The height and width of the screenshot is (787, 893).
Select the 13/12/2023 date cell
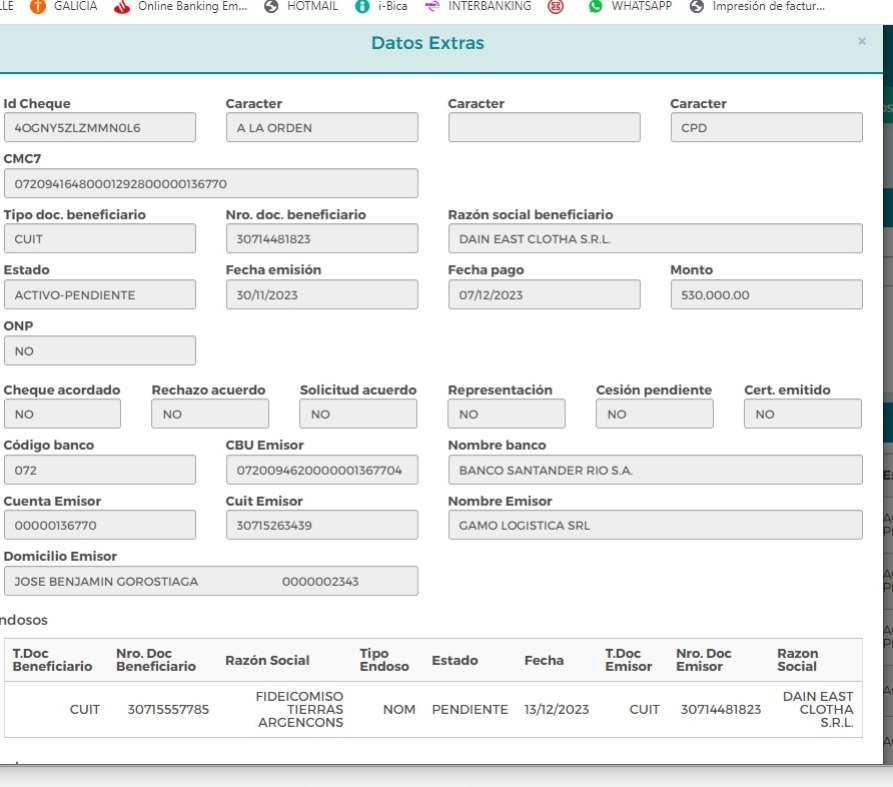tap(556, 710)
